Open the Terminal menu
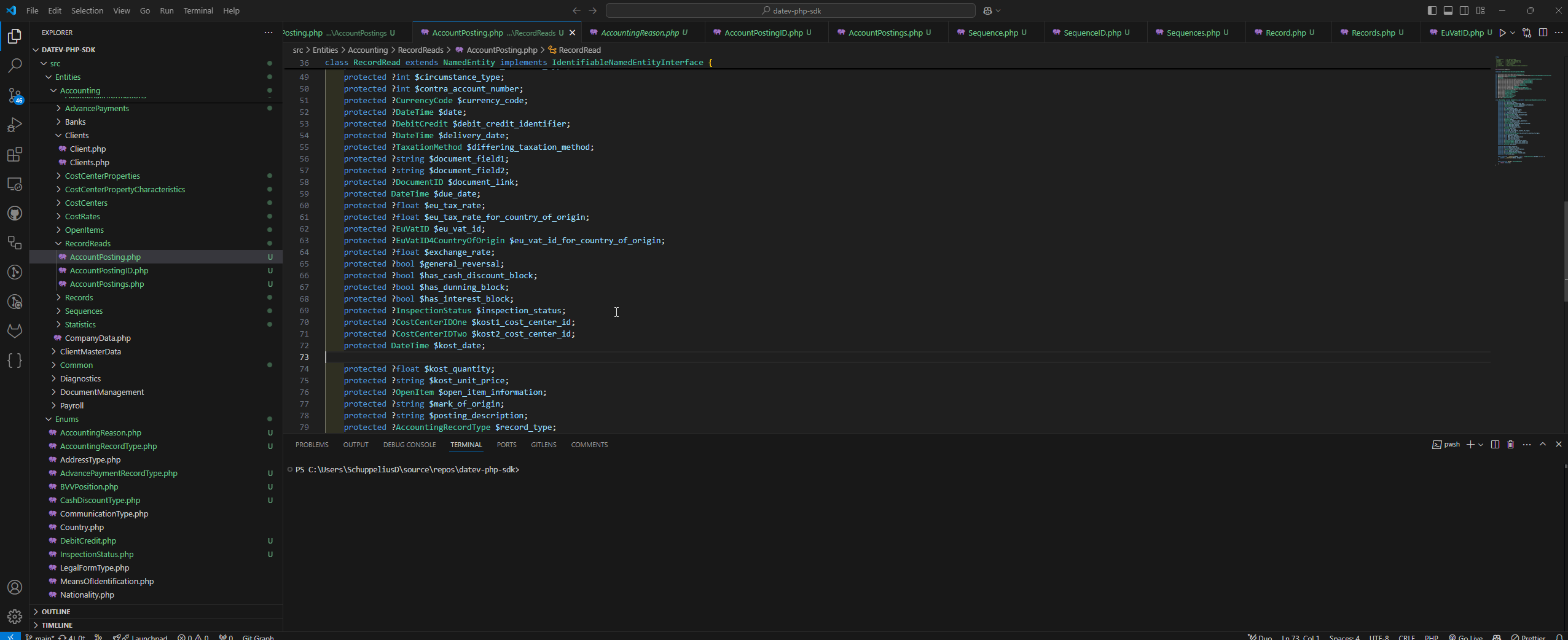This screenshot has width=1568, height=640. 198,10
